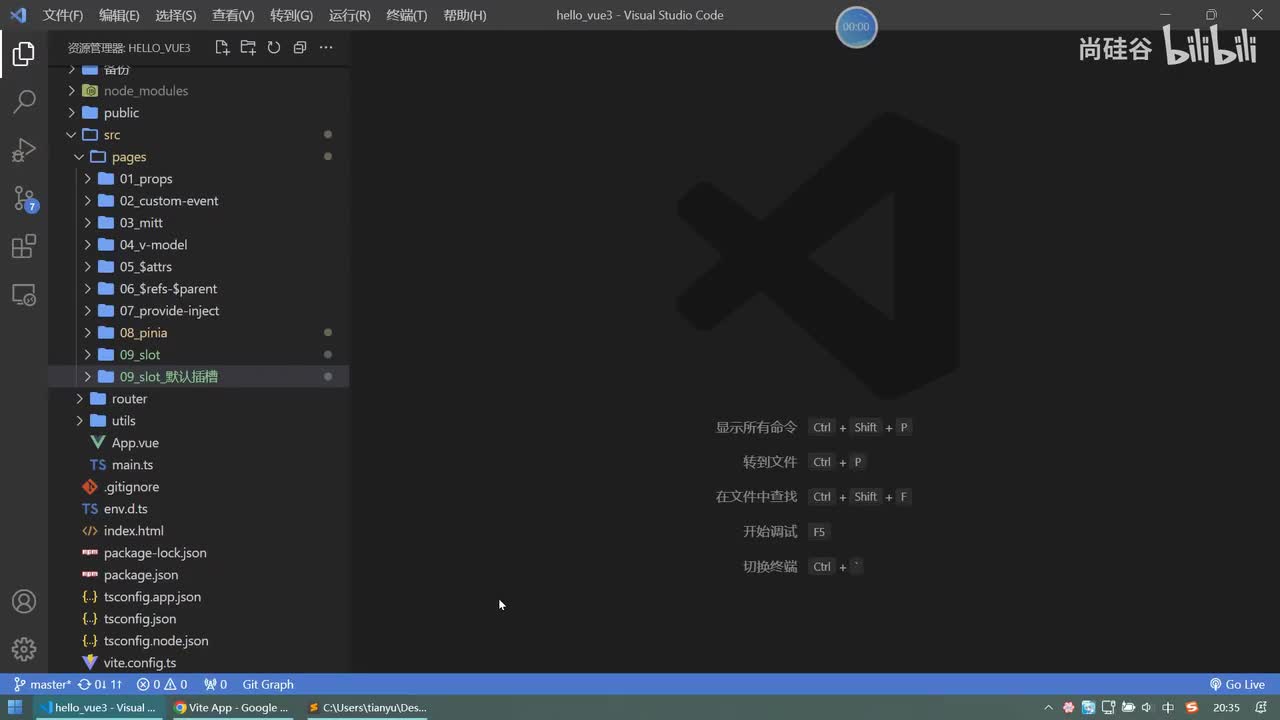Select the 04_v-model folder
Screen dimensions: 1280x720
pos(198,245)
